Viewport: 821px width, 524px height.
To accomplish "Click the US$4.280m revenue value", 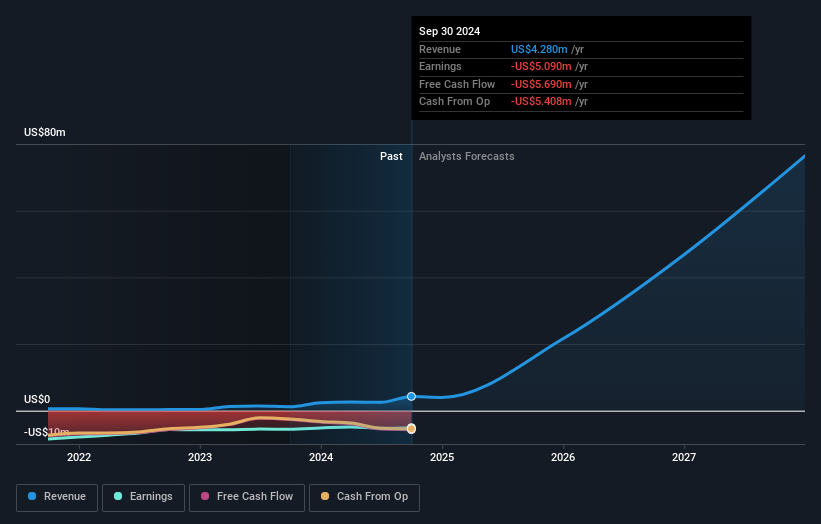I will (x=539, y=49).
